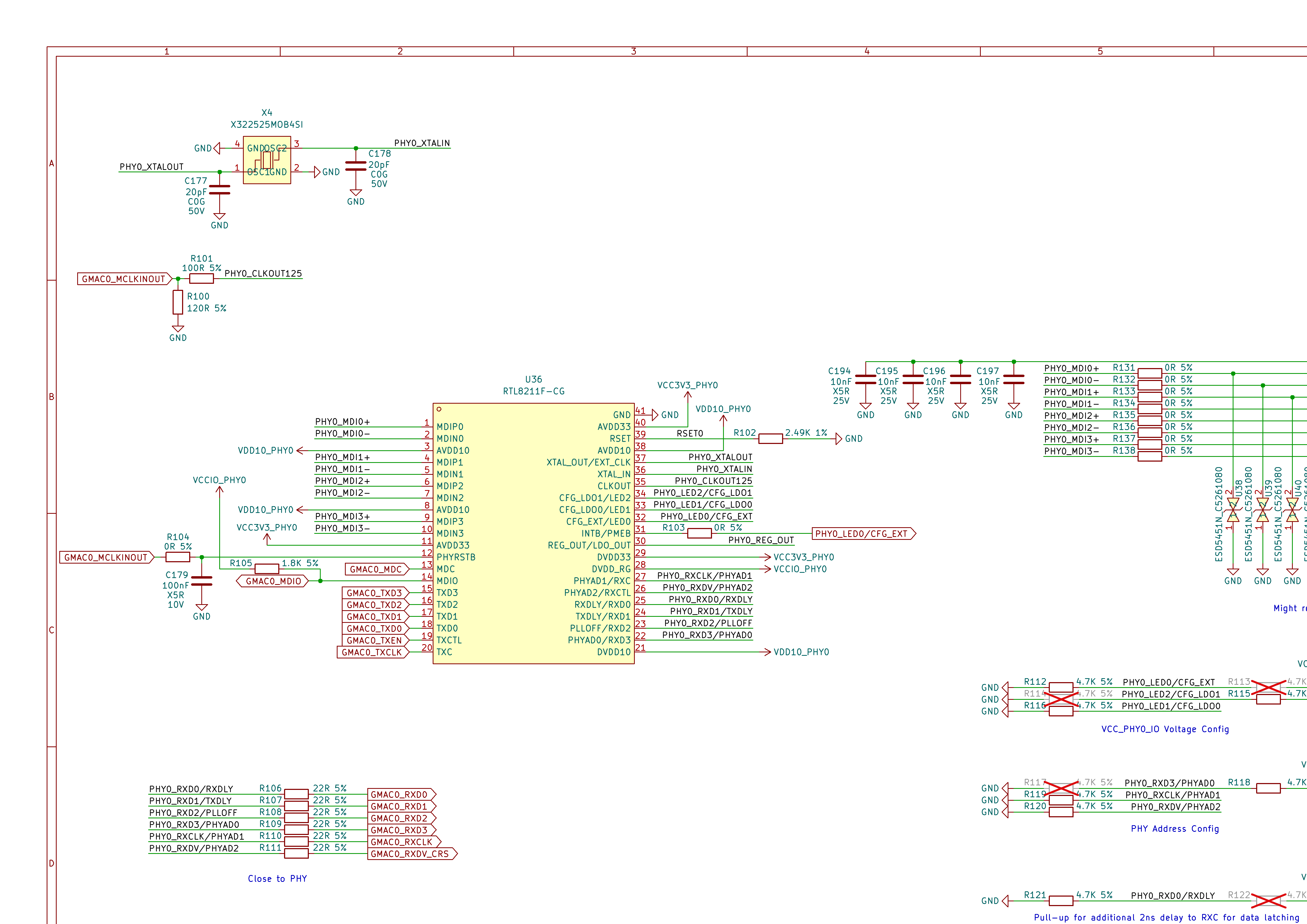Click the "Close to PHY" text note
This screenshot has height=924, width=1307.
[x=277, y=878]
